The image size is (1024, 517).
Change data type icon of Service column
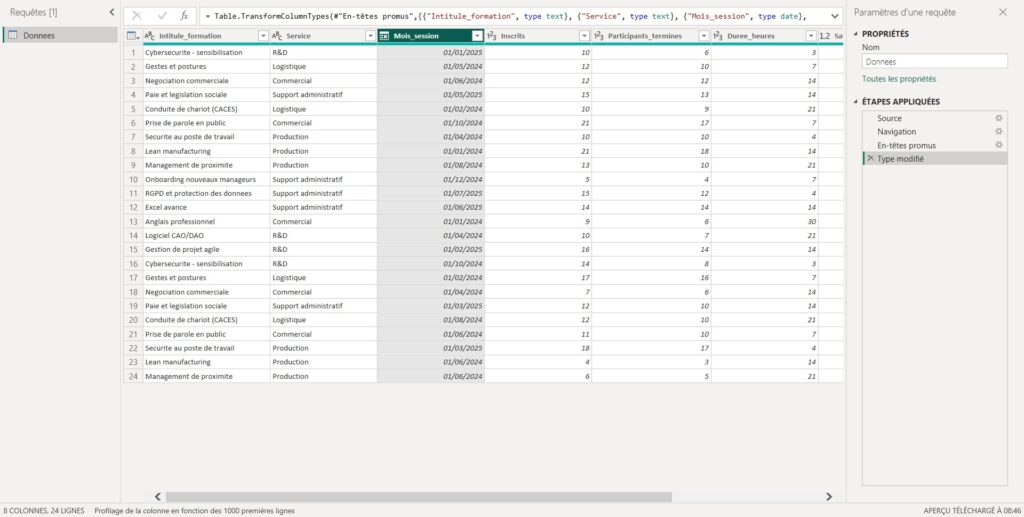(x=277, y=36)
